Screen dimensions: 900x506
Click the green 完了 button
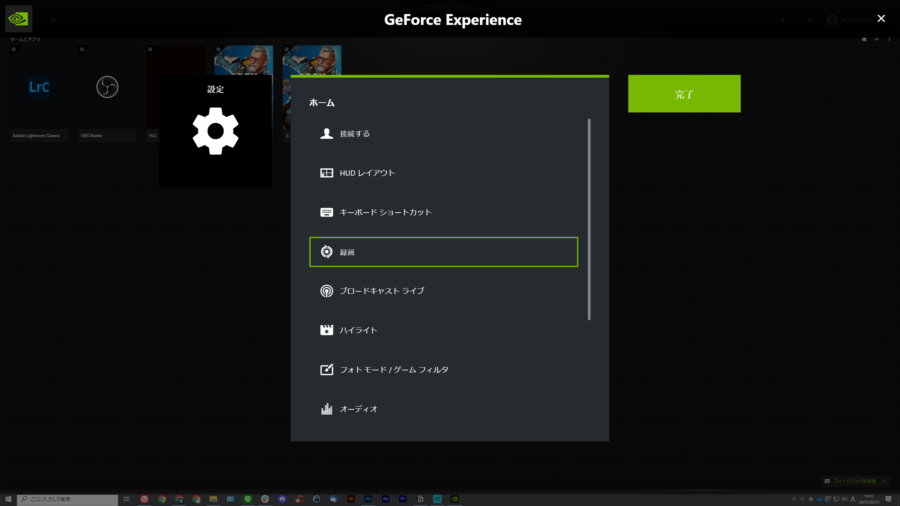pyautogui.click(x=684, y=94)
